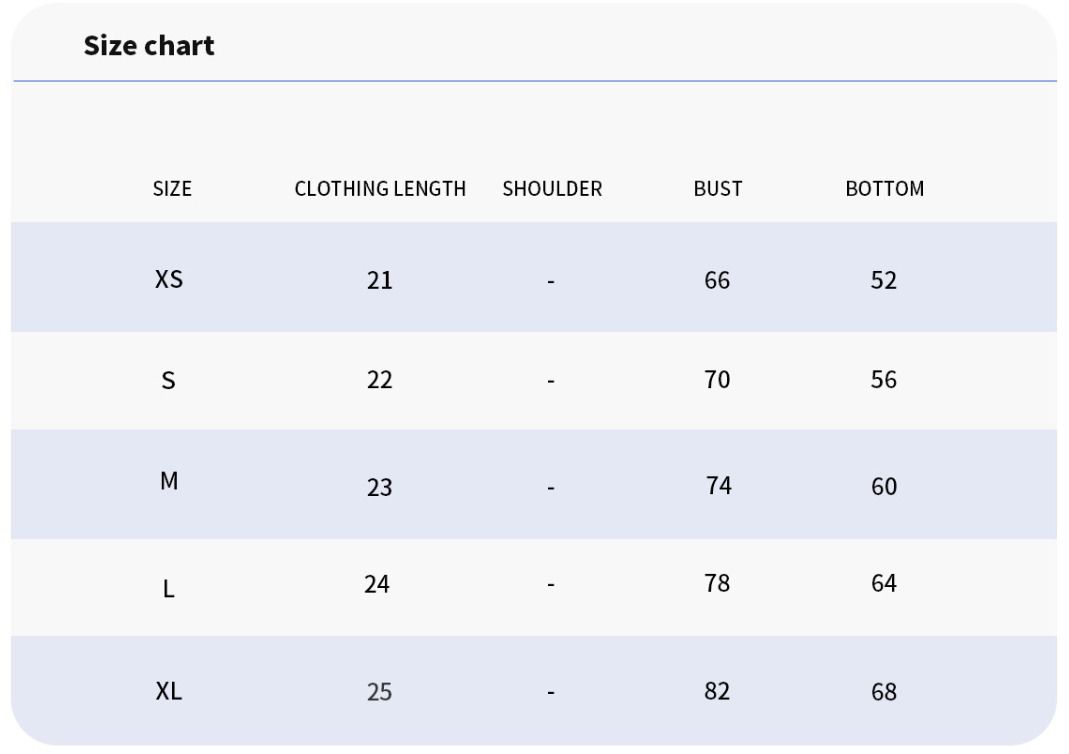Select bottom value 68 for XL
1069x754 pixels.
pos(884,692)
